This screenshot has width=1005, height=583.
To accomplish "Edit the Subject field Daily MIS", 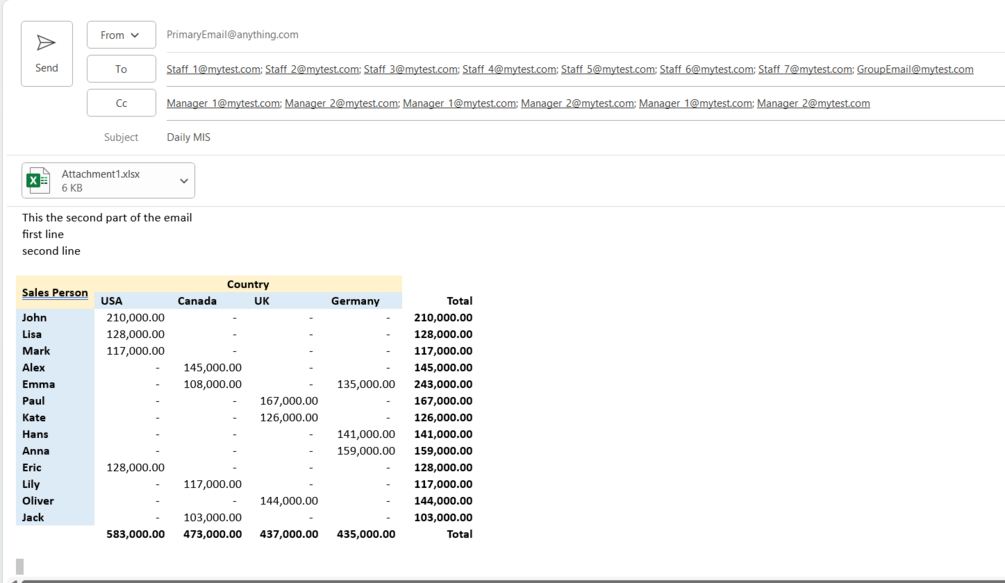I will 188,137.
